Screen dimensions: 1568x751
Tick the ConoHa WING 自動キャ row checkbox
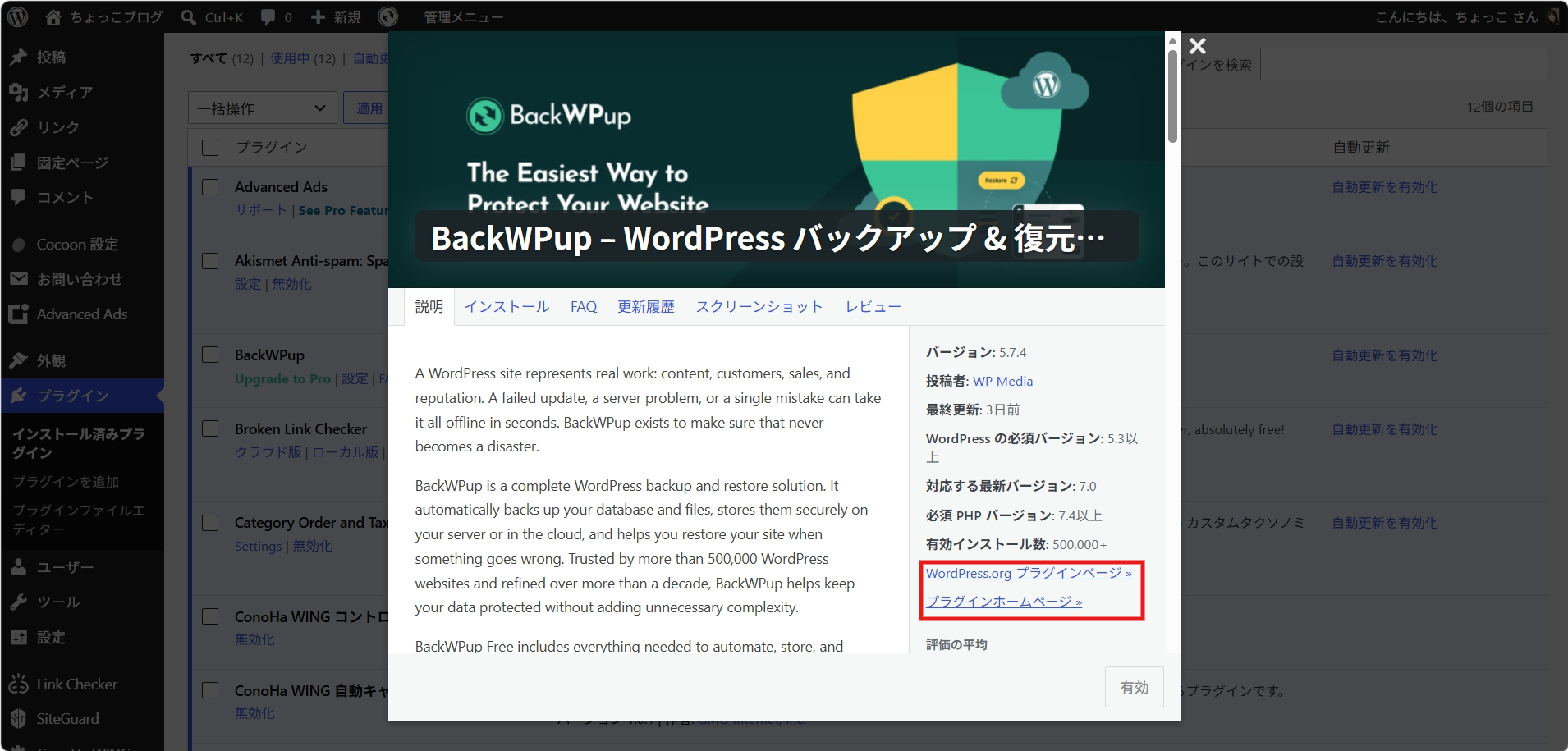click(210, 690)
